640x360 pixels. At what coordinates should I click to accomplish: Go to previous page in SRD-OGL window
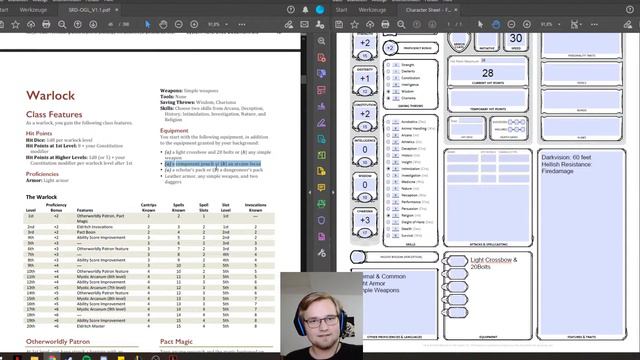click(78, 24)
